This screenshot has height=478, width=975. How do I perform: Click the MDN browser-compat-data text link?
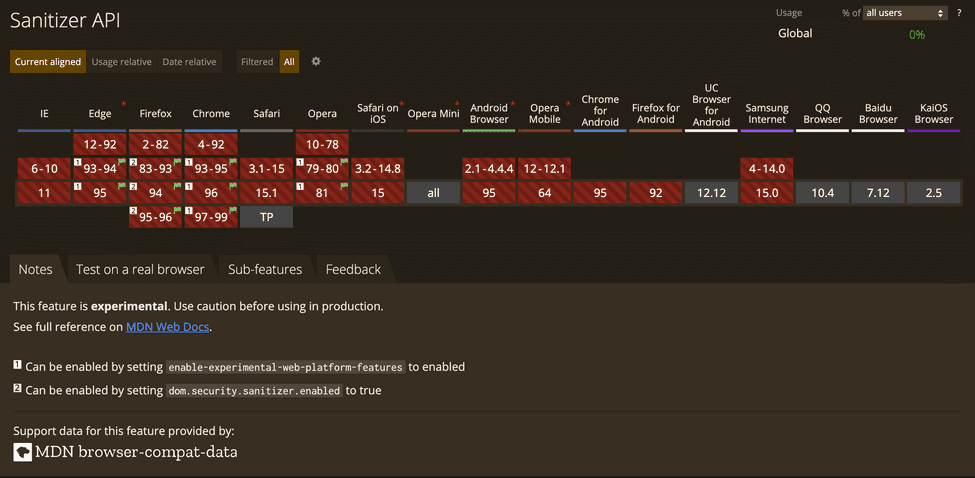pos(136,452)
